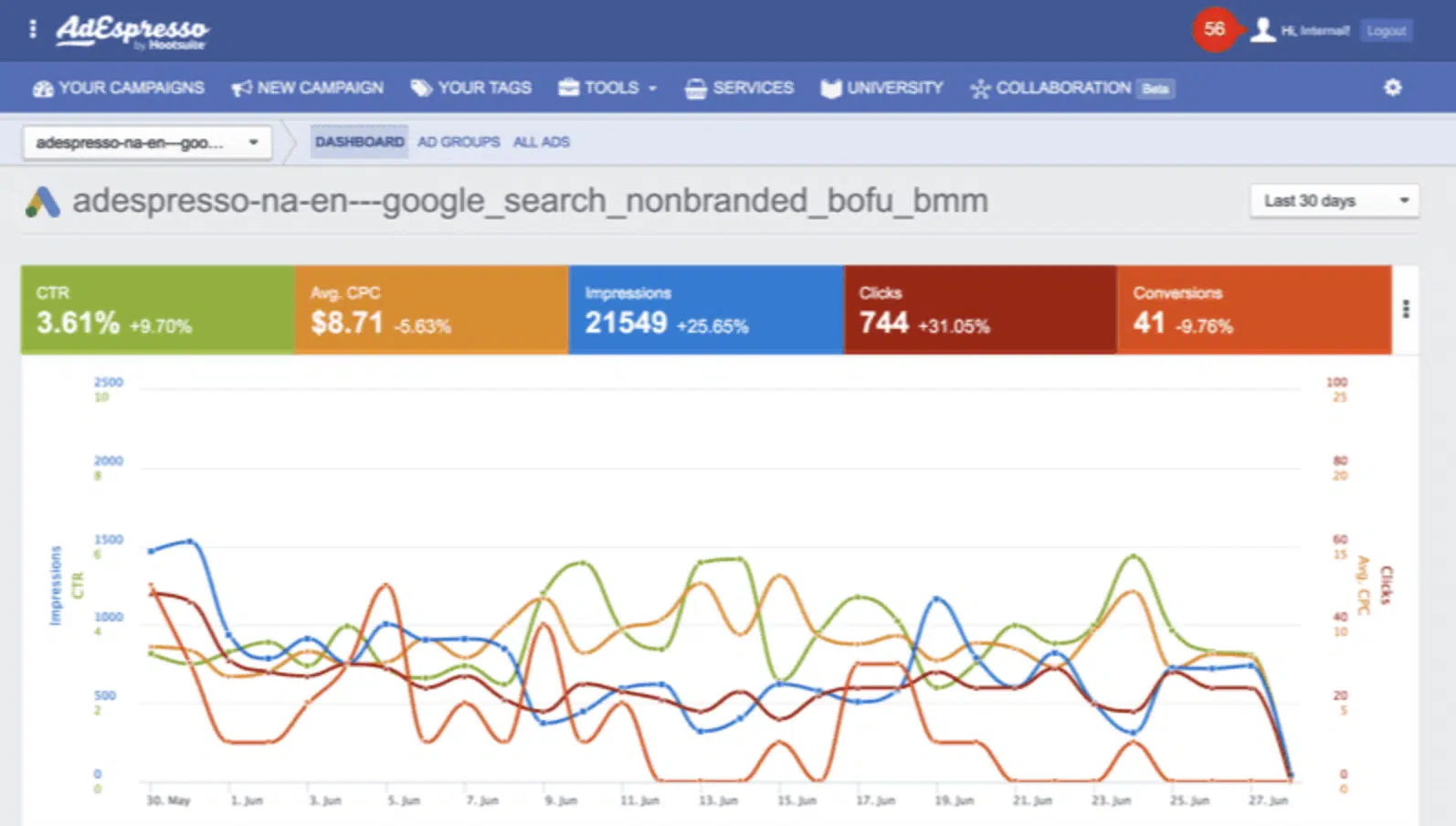The image size is (1456, 826).
Task: Go to Your Campaigns
Action: [119, 88]
